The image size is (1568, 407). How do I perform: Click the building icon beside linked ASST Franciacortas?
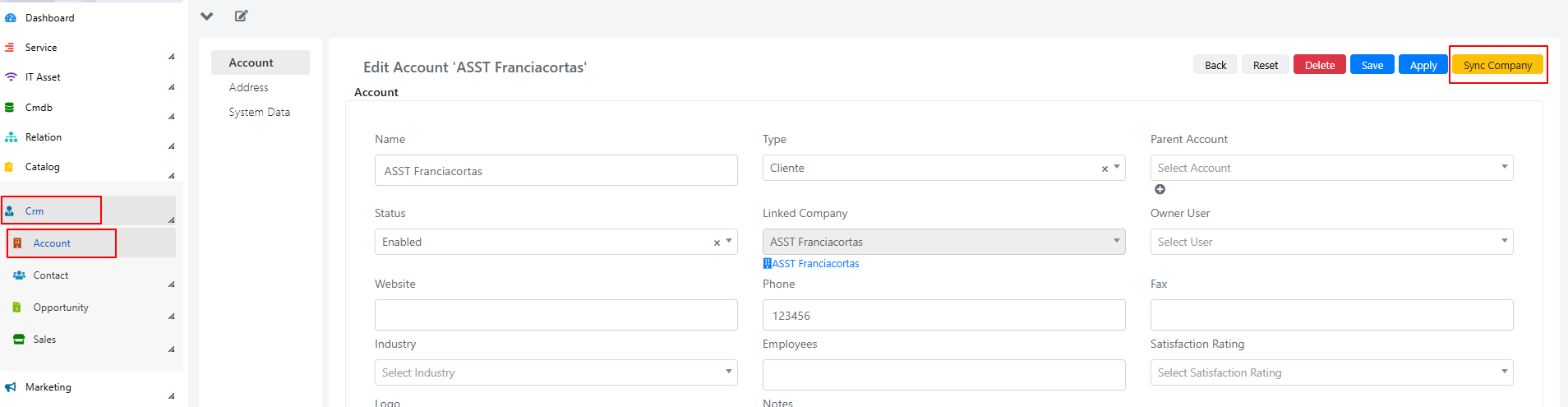point(767,264)
